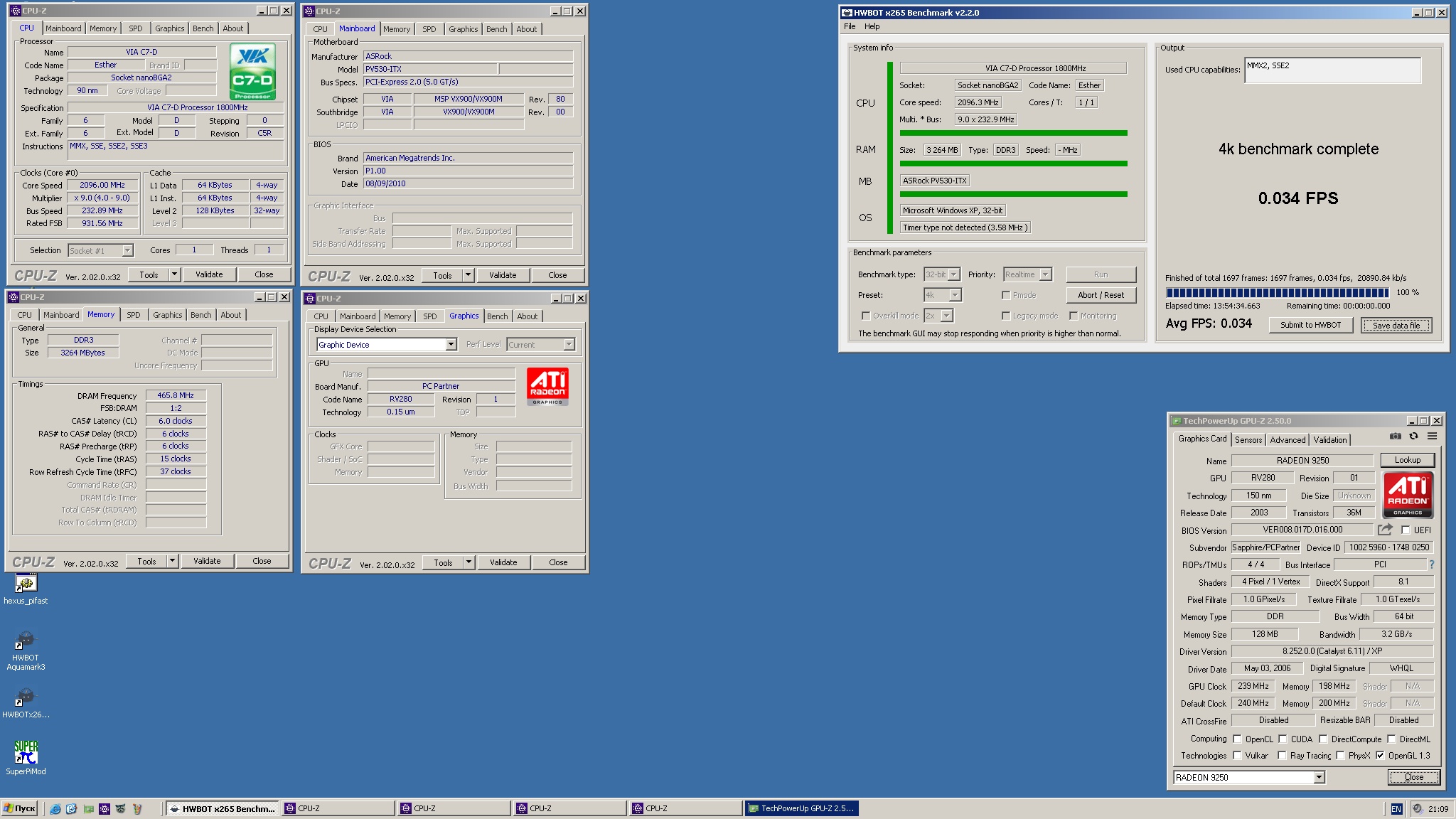
Task: Click the GPU-Z Name field RADEON 9250
Action: (x=1302, y=461)
